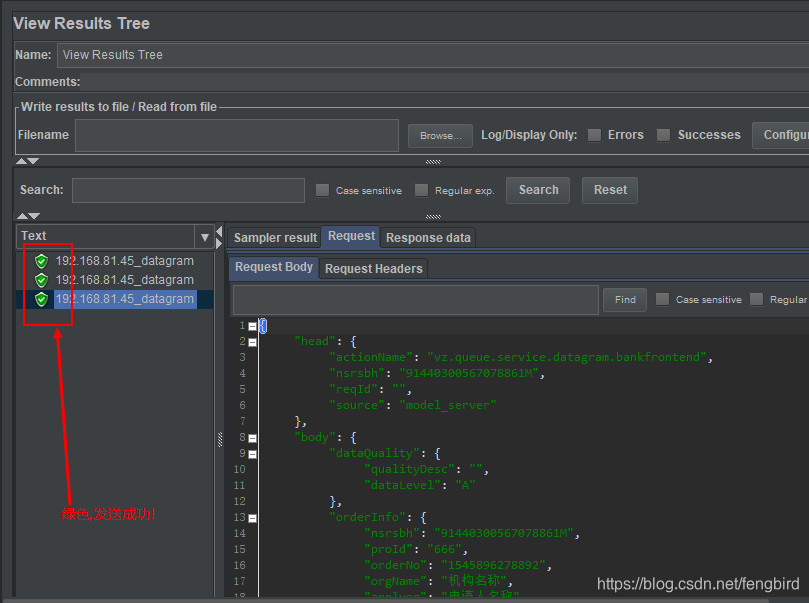Screen dimensions: 809x603
Task: Fold the "orderInfo" block
Action: pyautogui.click(x=252, y=518)
